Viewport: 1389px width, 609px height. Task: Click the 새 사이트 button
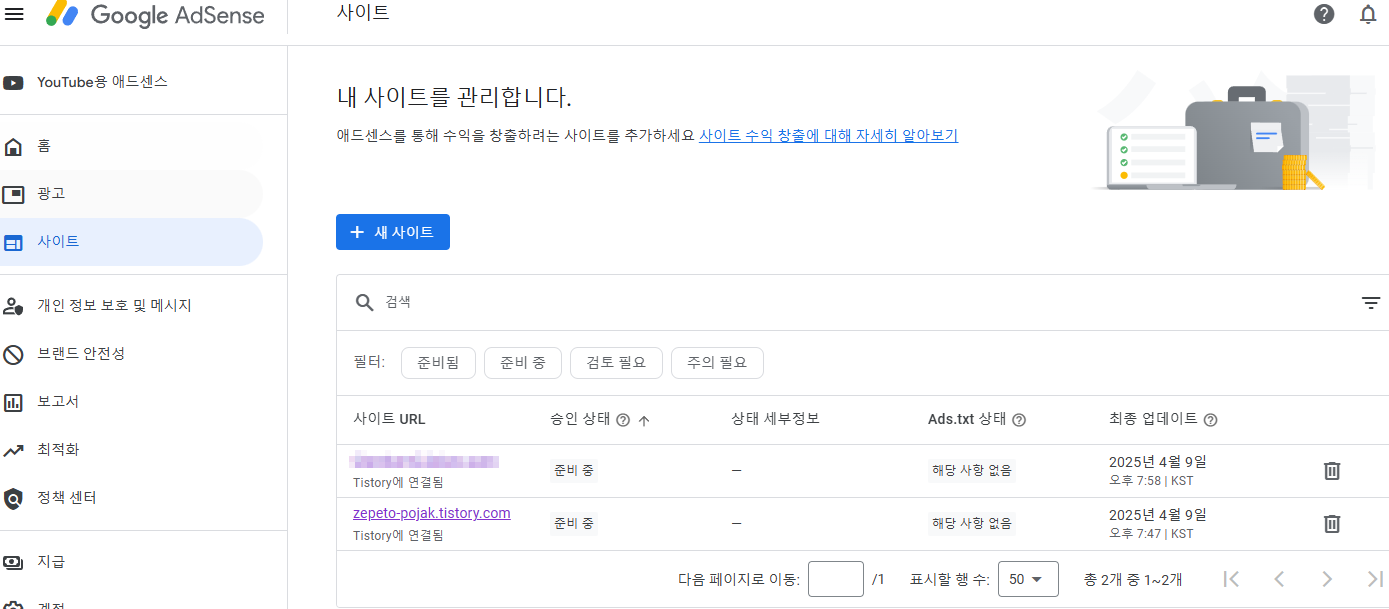click(x=393, y=232)
